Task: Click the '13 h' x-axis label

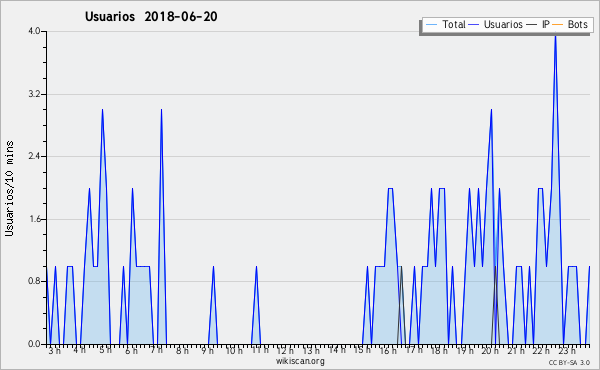Action: pos(311,351)
